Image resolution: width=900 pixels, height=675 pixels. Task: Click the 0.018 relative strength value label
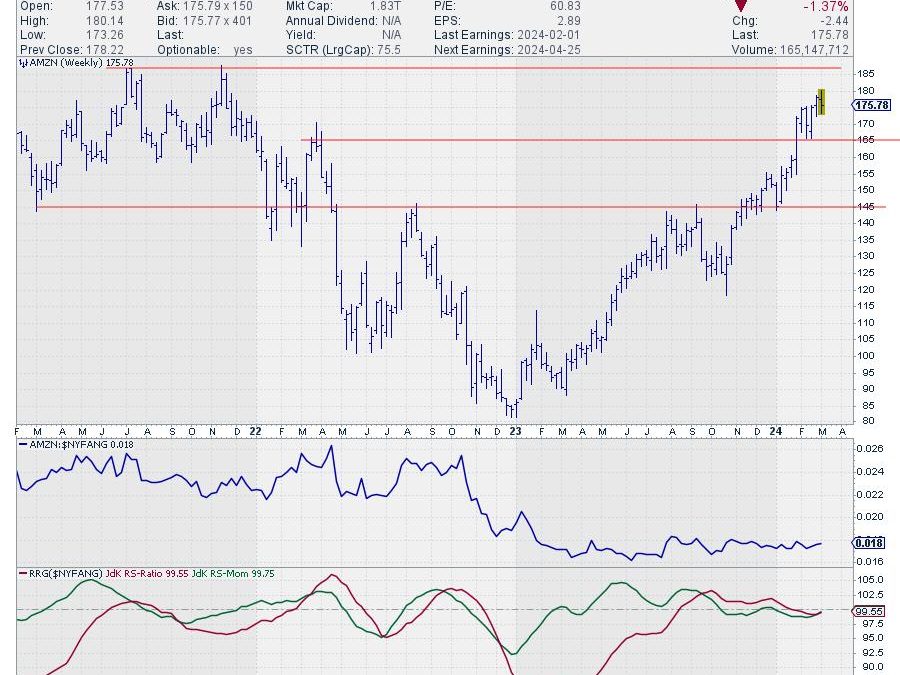coord(870,543)
